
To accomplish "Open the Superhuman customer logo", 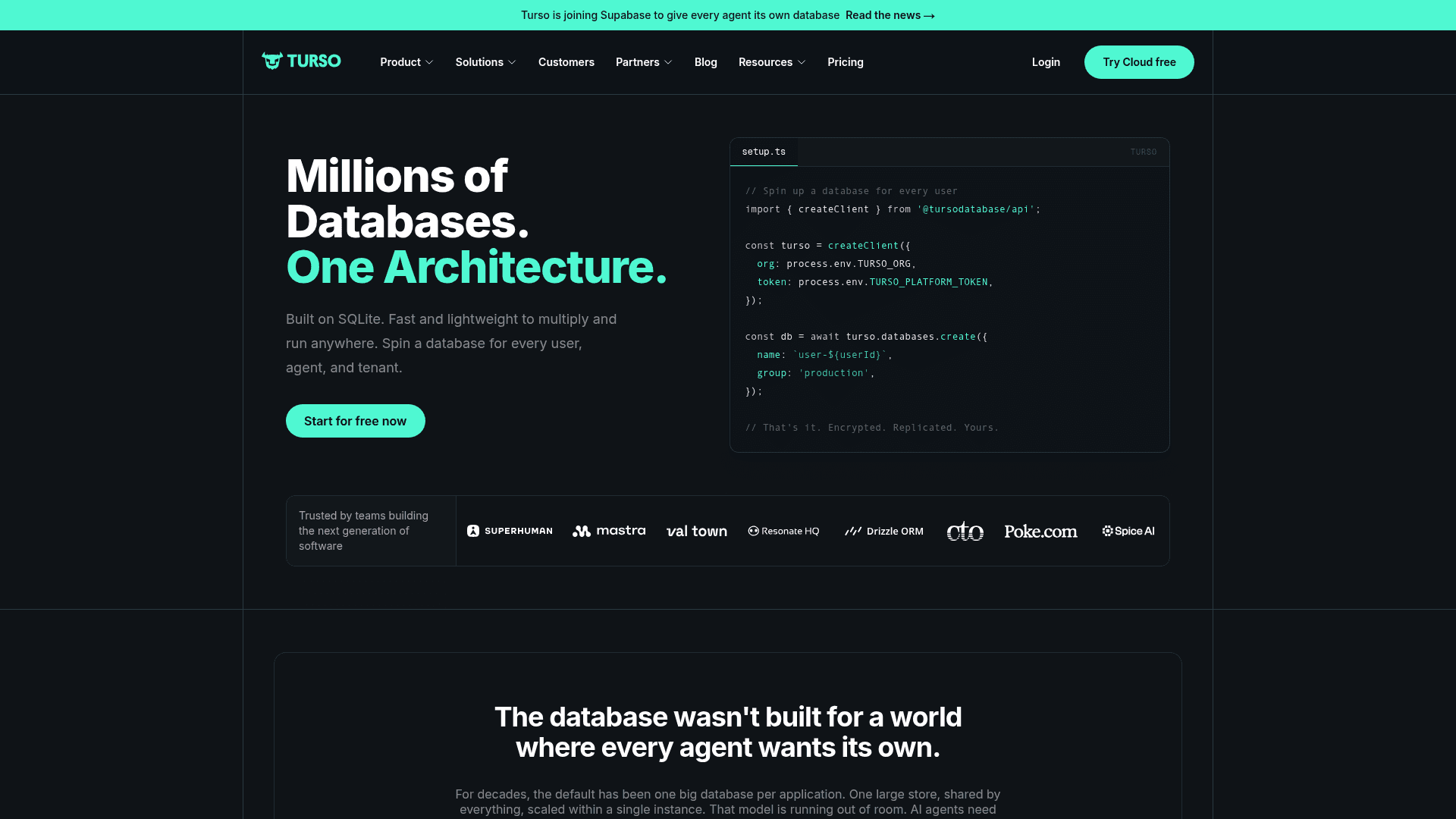I will coord(510,531).
